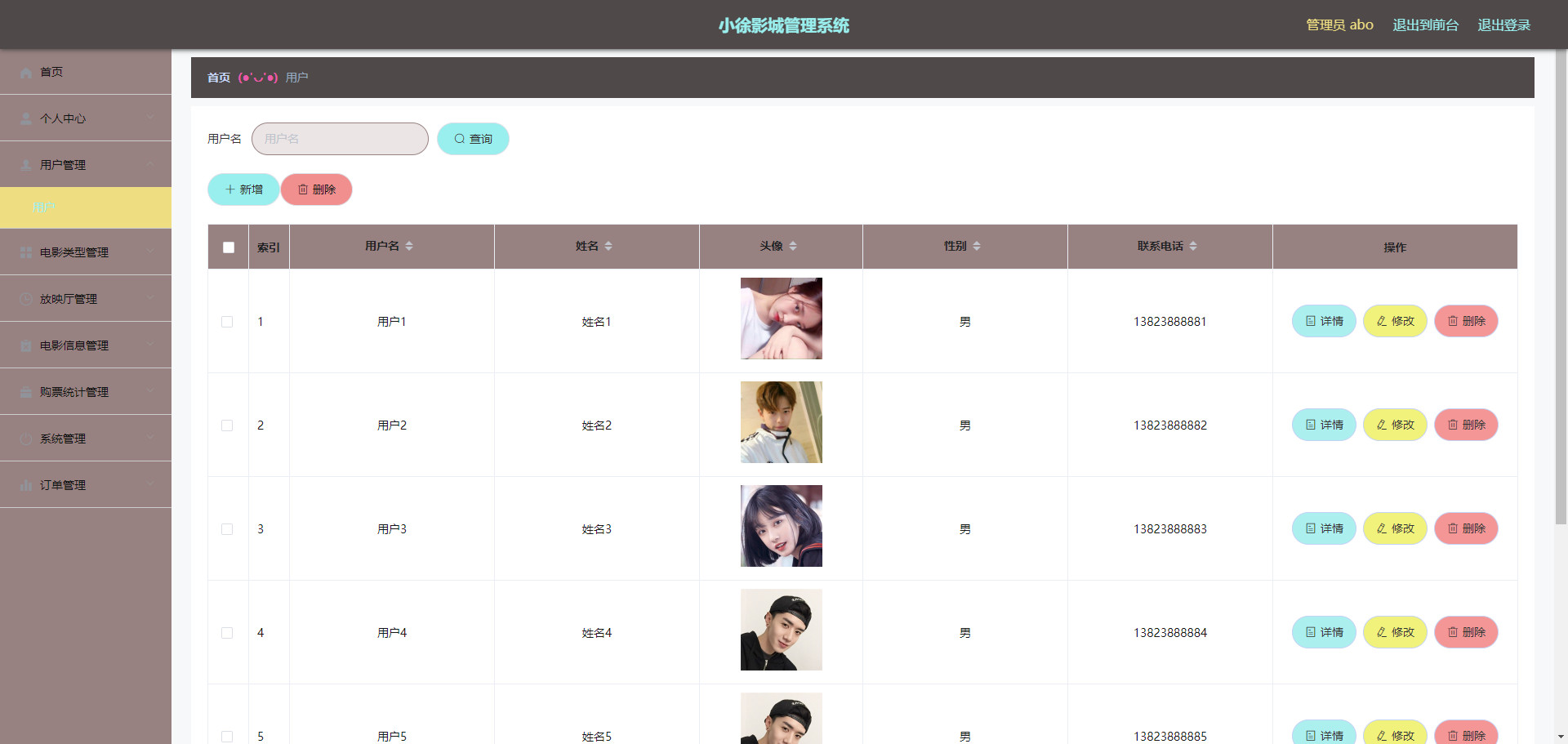Viewport: 1568px width, 744px height.
Task: Sort by 用户名 column arrows
Action: click(x=409, y=246)
